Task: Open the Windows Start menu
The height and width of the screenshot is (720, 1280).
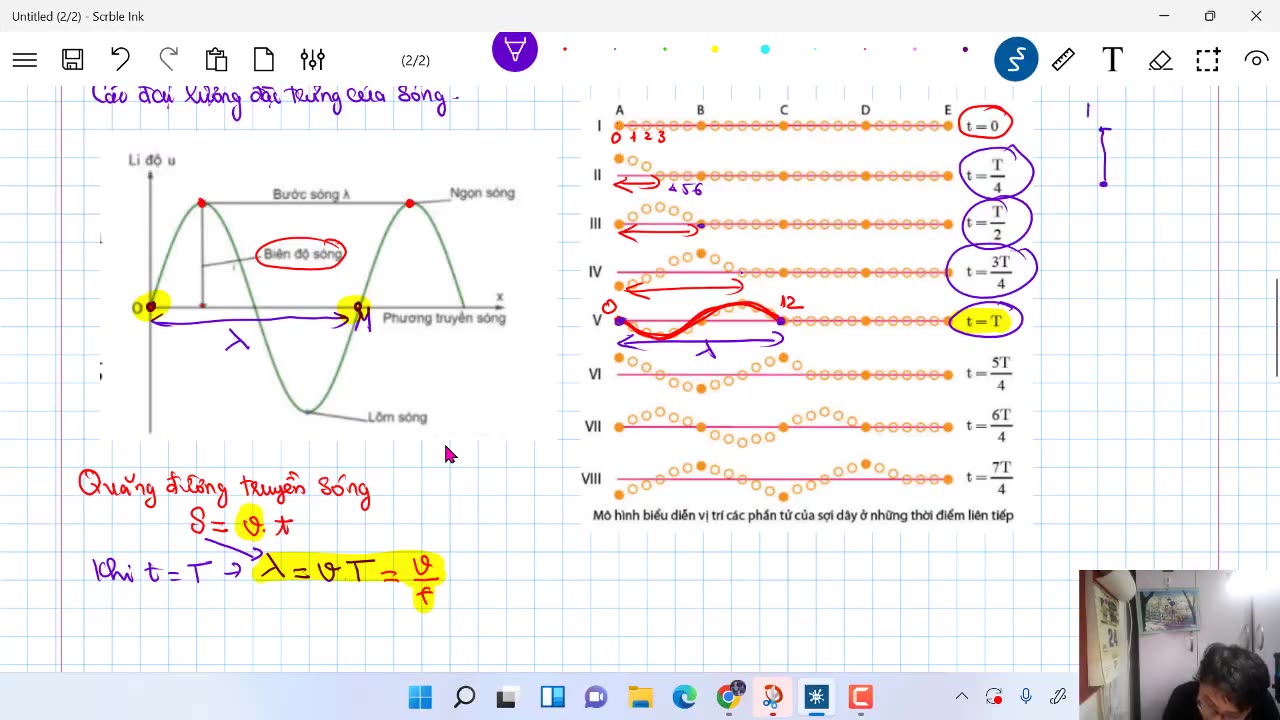Action: coord(420,697)
